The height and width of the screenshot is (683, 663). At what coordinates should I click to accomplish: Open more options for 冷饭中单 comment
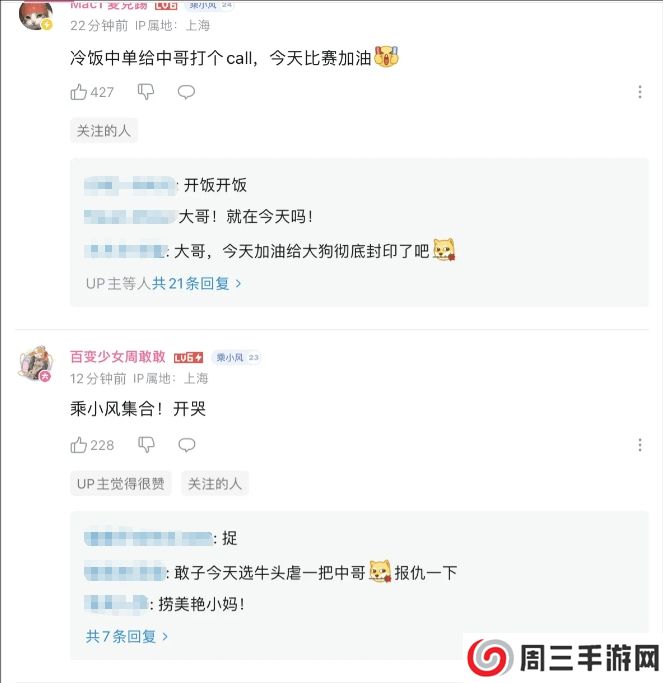tap(640, 92)
